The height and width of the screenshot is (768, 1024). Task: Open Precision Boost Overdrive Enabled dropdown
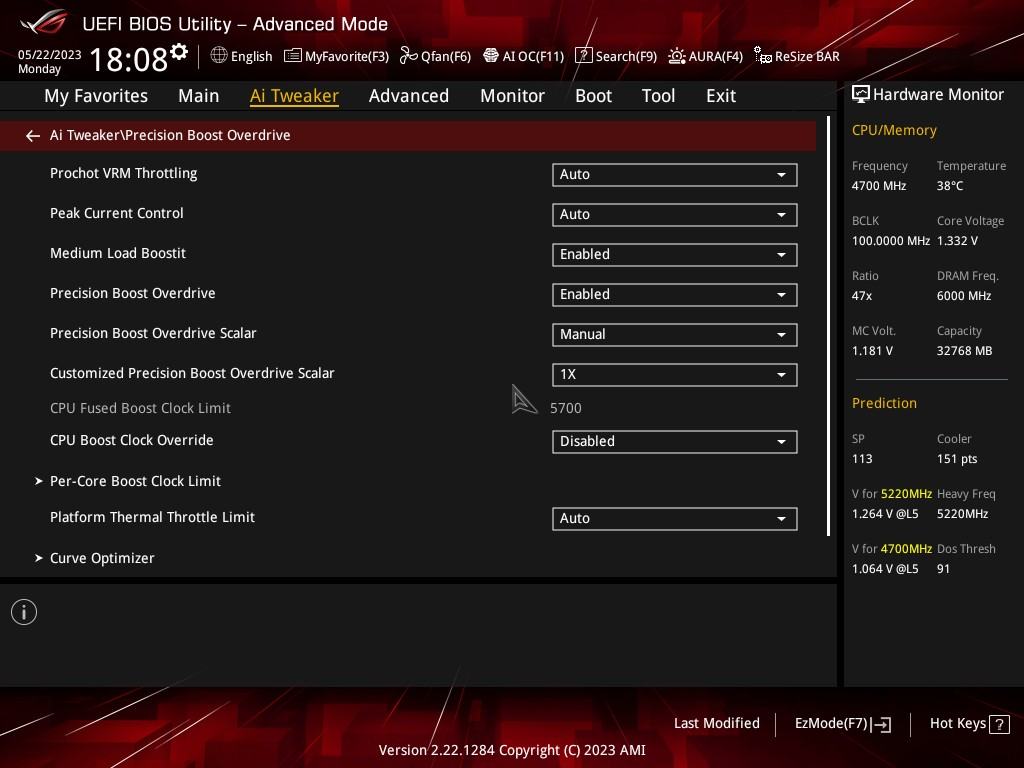click(675, 295)
